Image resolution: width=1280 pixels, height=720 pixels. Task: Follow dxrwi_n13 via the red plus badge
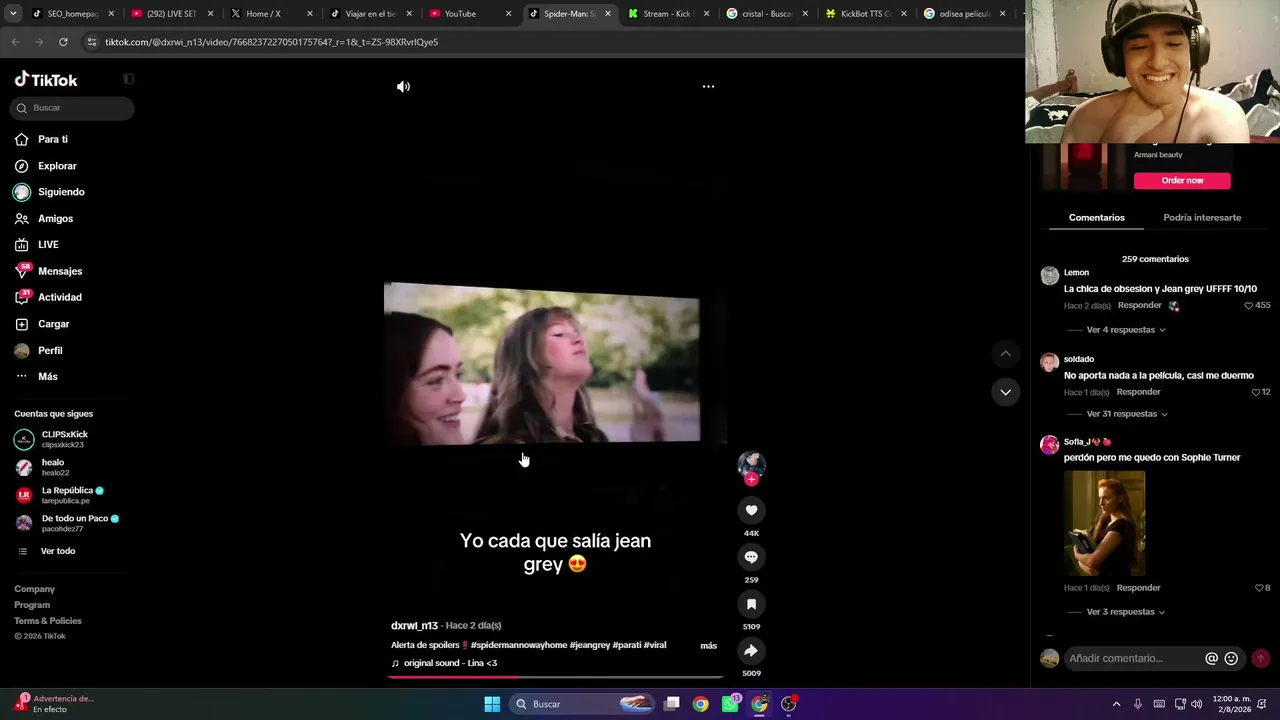coord(751,479)
